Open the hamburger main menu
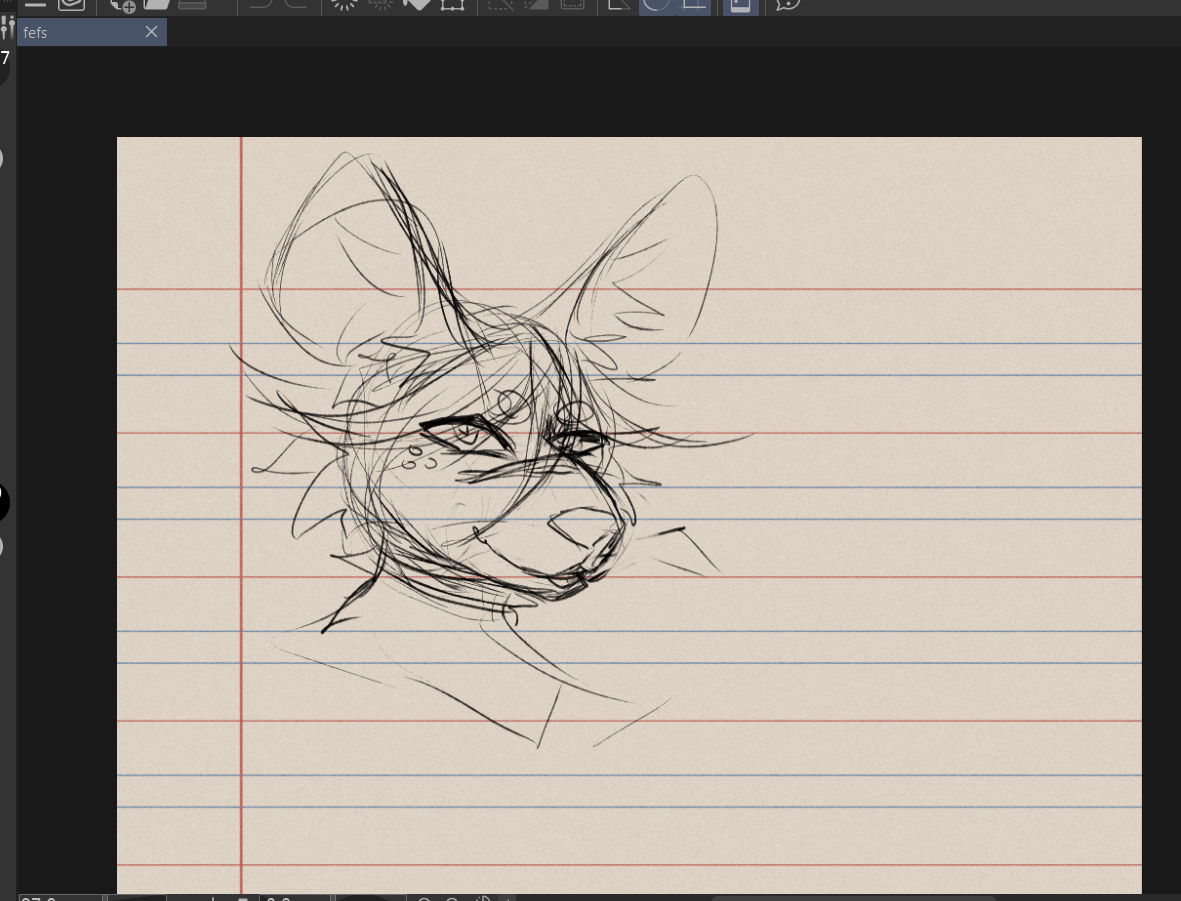The image size is (1181, 901). [35, 4]
